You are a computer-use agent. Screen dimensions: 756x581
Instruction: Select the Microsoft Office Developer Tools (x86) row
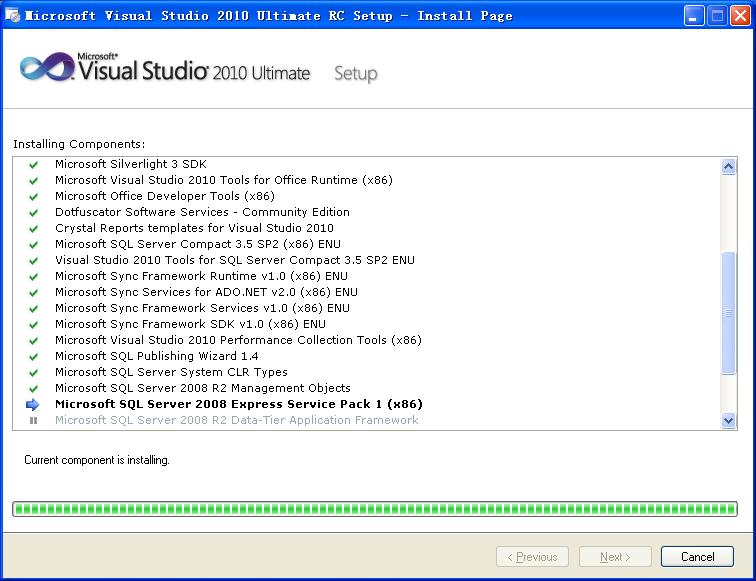click(165, 196)
